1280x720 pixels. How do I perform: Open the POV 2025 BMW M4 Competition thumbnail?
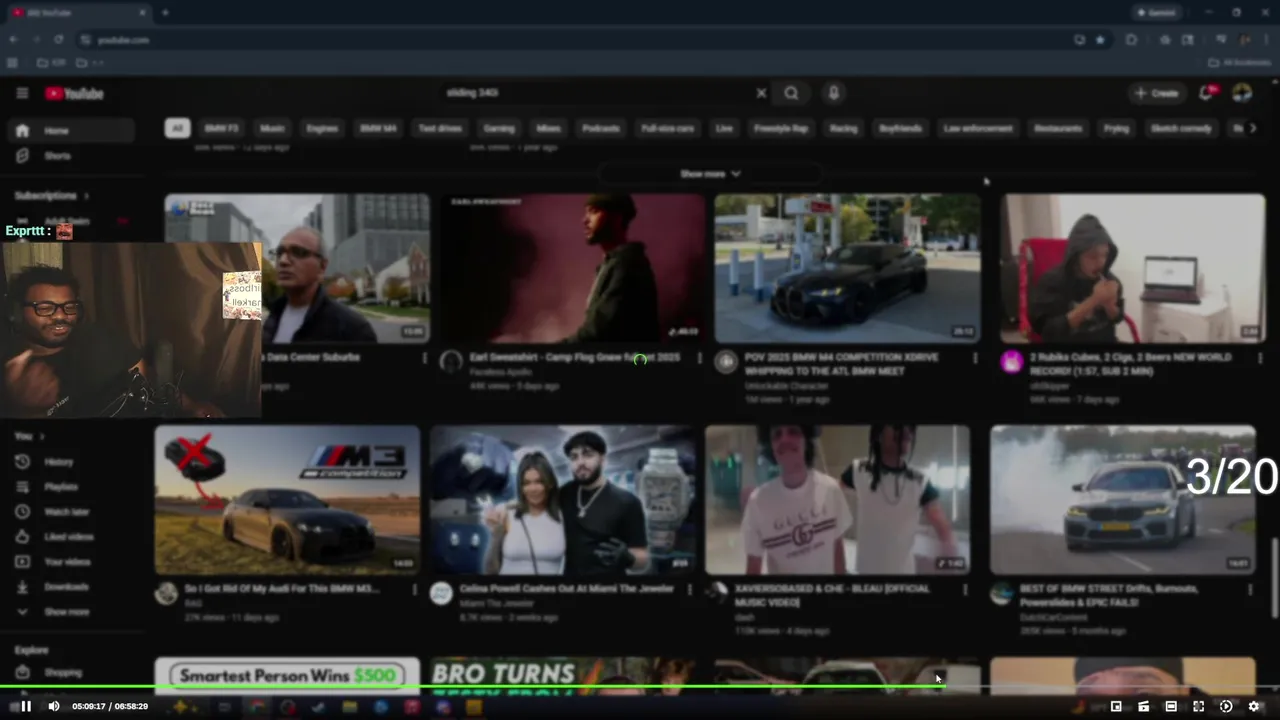[x=847, y=268]
